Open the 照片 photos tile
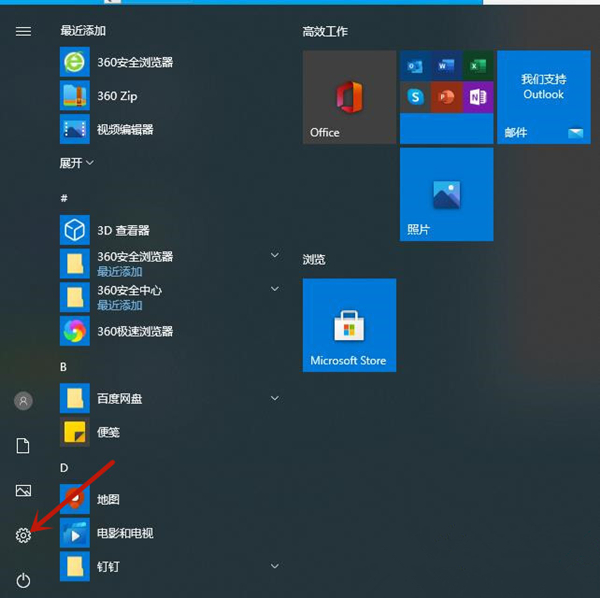 pyautogui.click(x=446, y=194)
